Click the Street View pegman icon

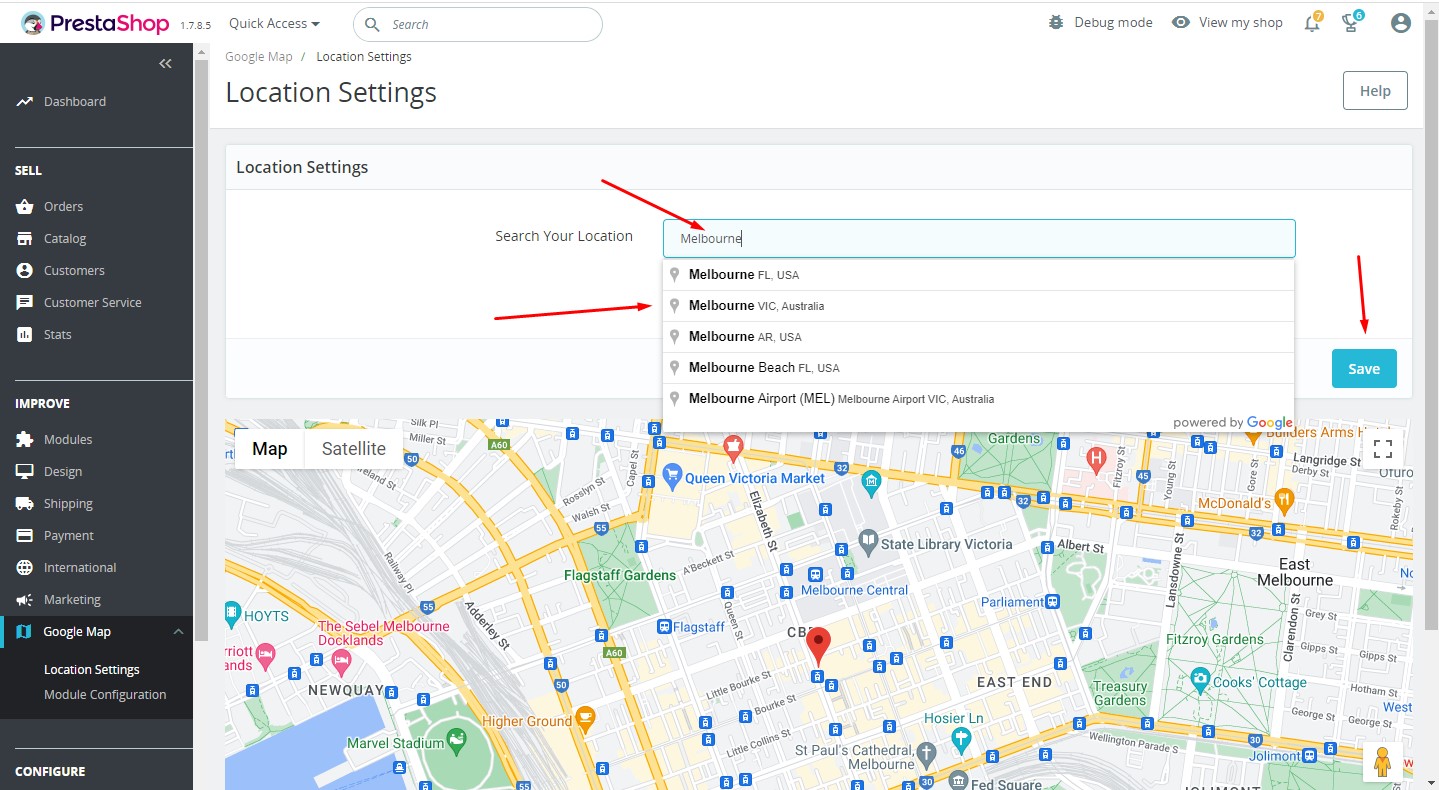pyautogui.click(x=1383, y=762)
